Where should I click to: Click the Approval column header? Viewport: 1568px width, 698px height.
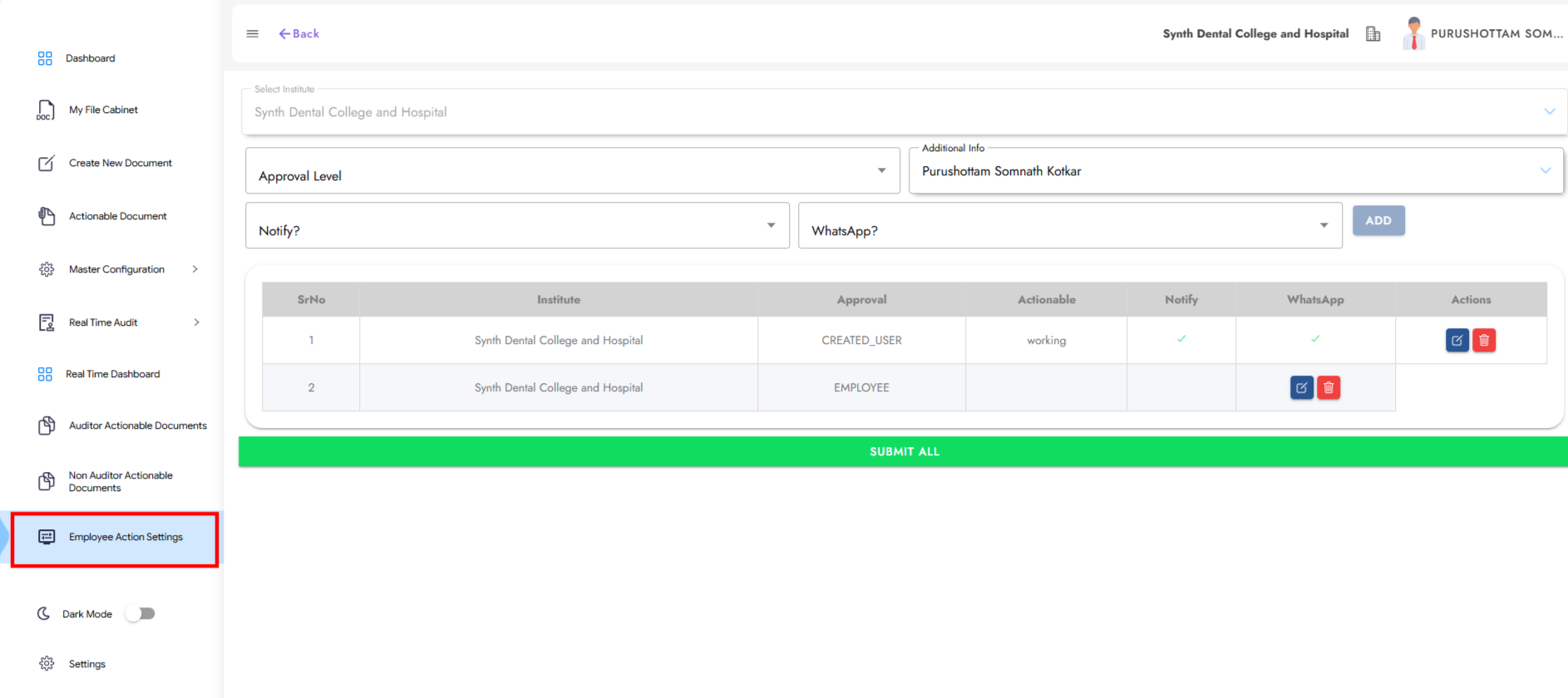861,300
